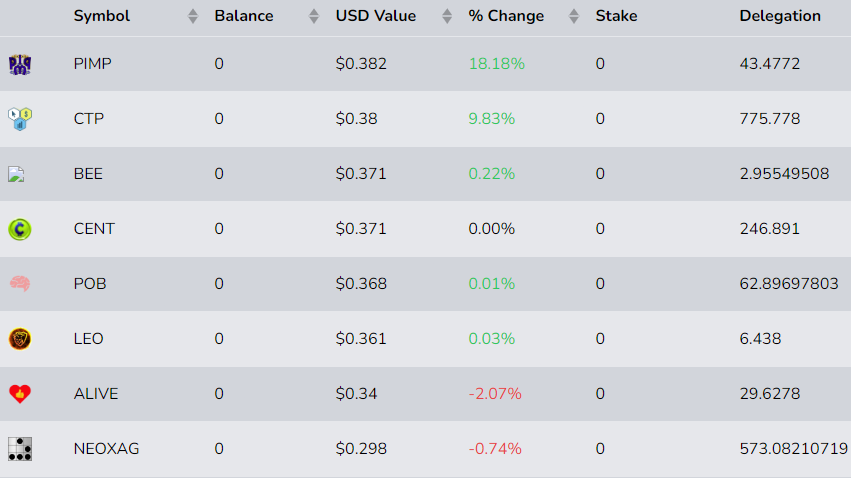
Task: Click the BEE token broken image icon
Action: point(16,174)
